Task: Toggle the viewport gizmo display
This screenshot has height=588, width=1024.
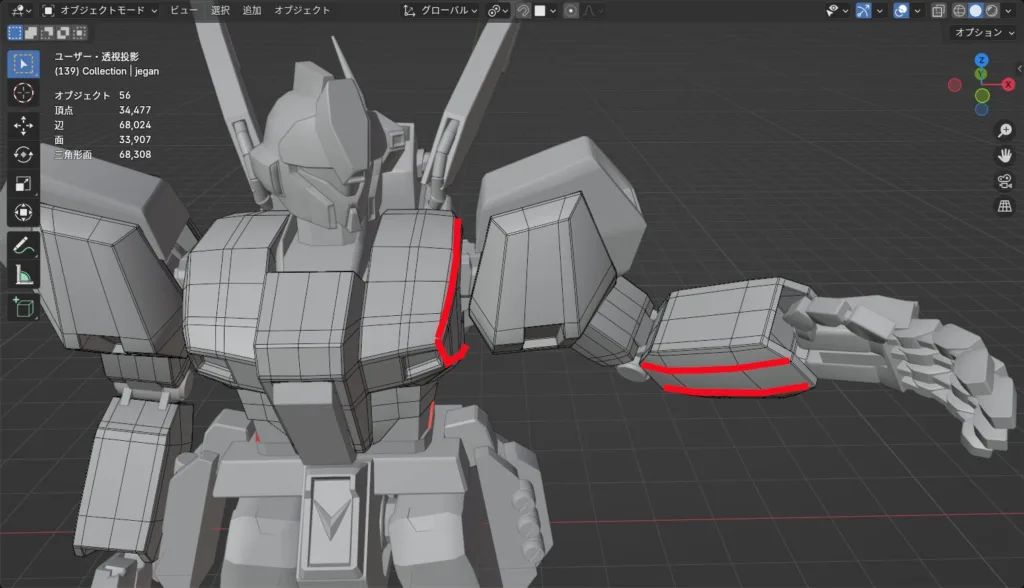Action: click(x=864, y=10)
